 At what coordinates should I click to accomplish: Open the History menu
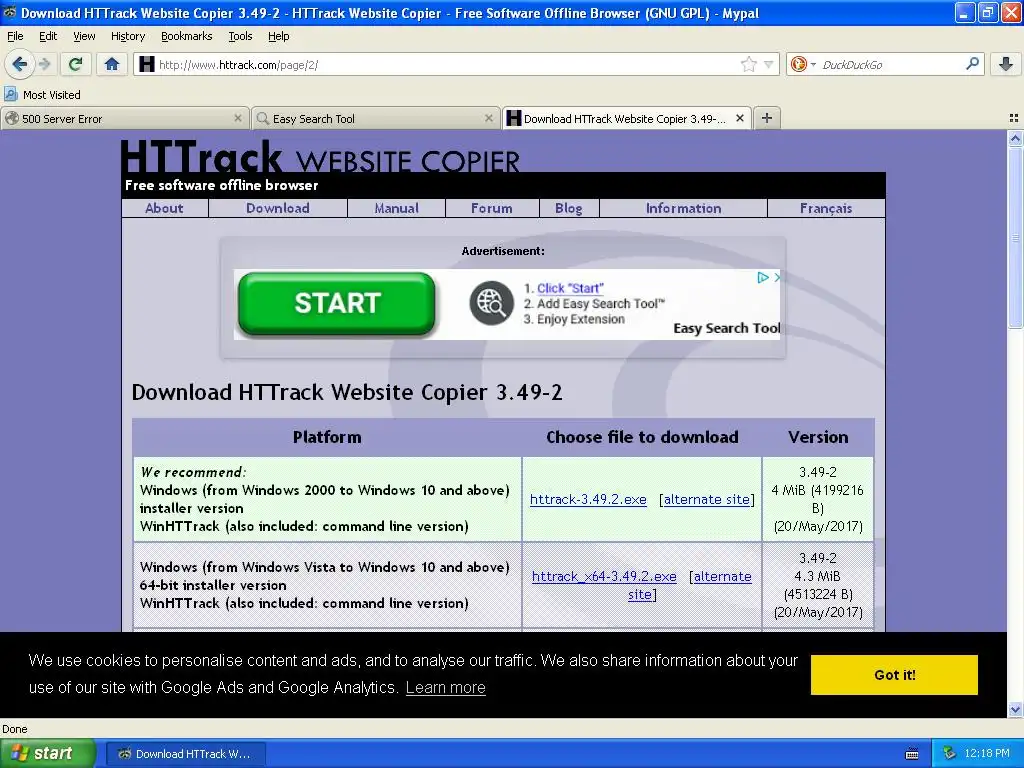tap(127, 36)
